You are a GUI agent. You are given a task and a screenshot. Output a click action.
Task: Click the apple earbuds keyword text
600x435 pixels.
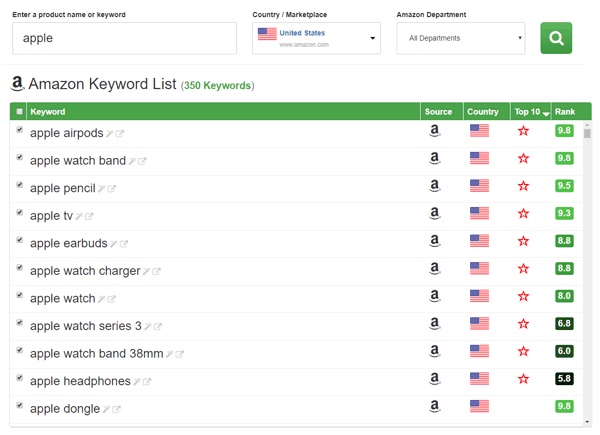pyautogui.click(x=69, y=243)
